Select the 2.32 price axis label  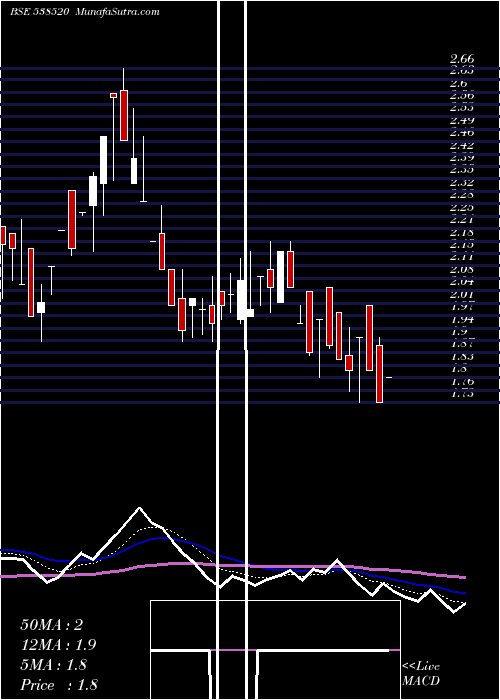pyautogui.click(x=462, y=183)
